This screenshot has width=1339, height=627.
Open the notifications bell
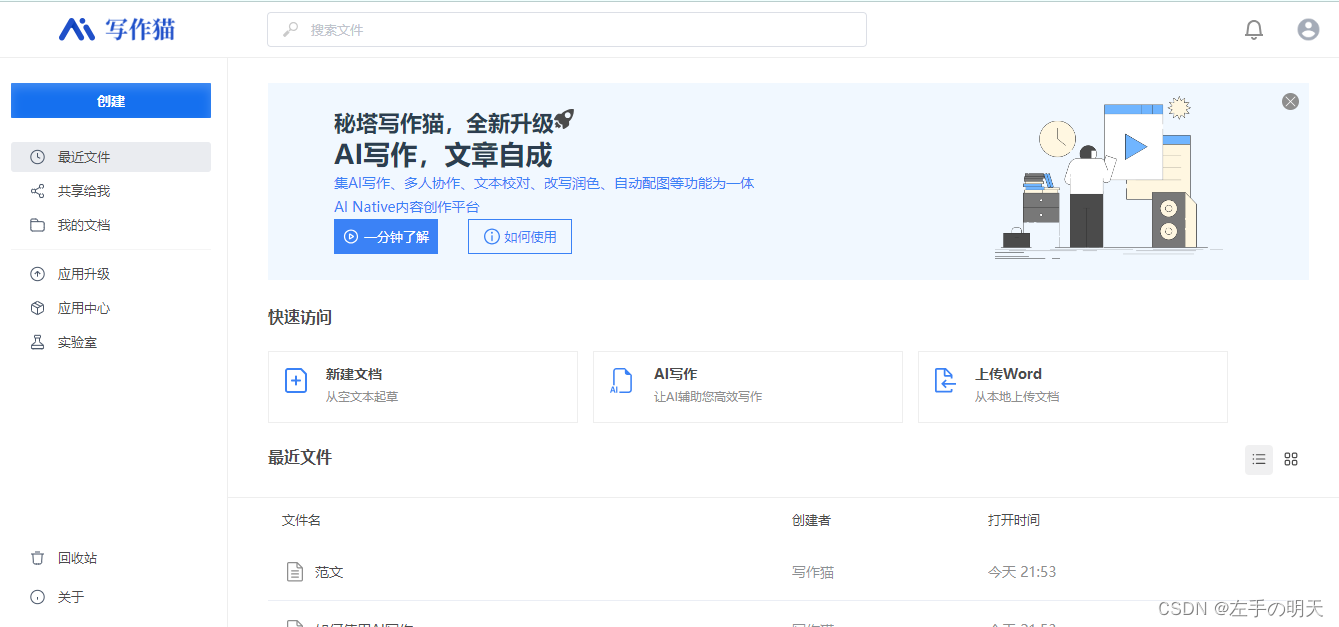pyautogui.click(x=1254, y=30)
